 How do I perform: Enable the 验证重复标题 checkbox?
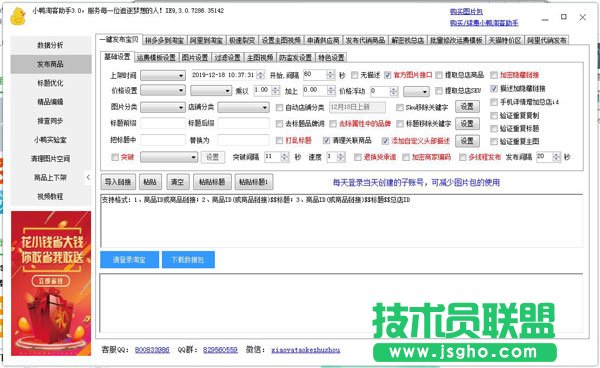click(x=494, y=129)
